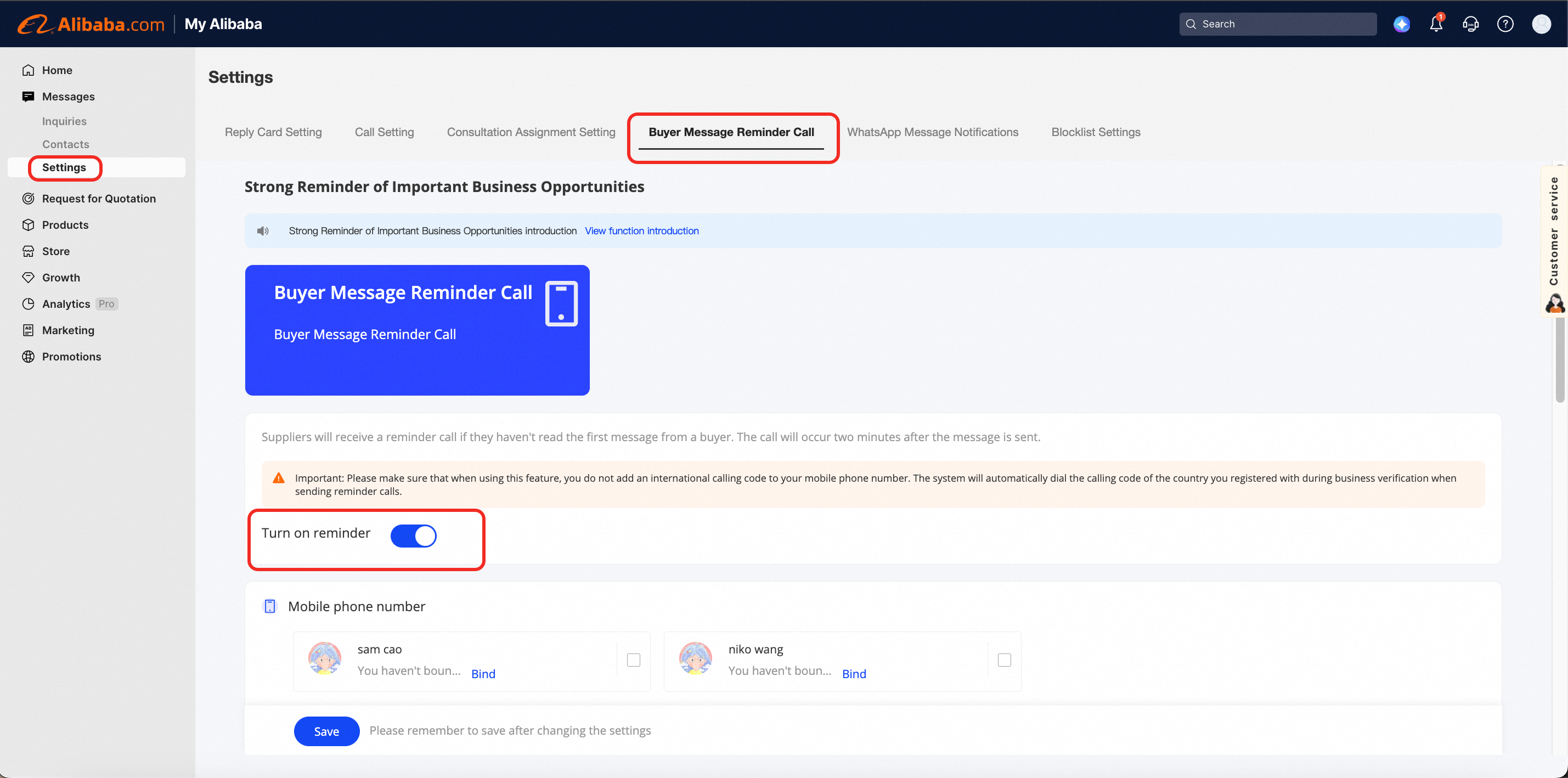
Task: Select Buyer Message Reminder Call tab
Action: click(x=731, y=132)
